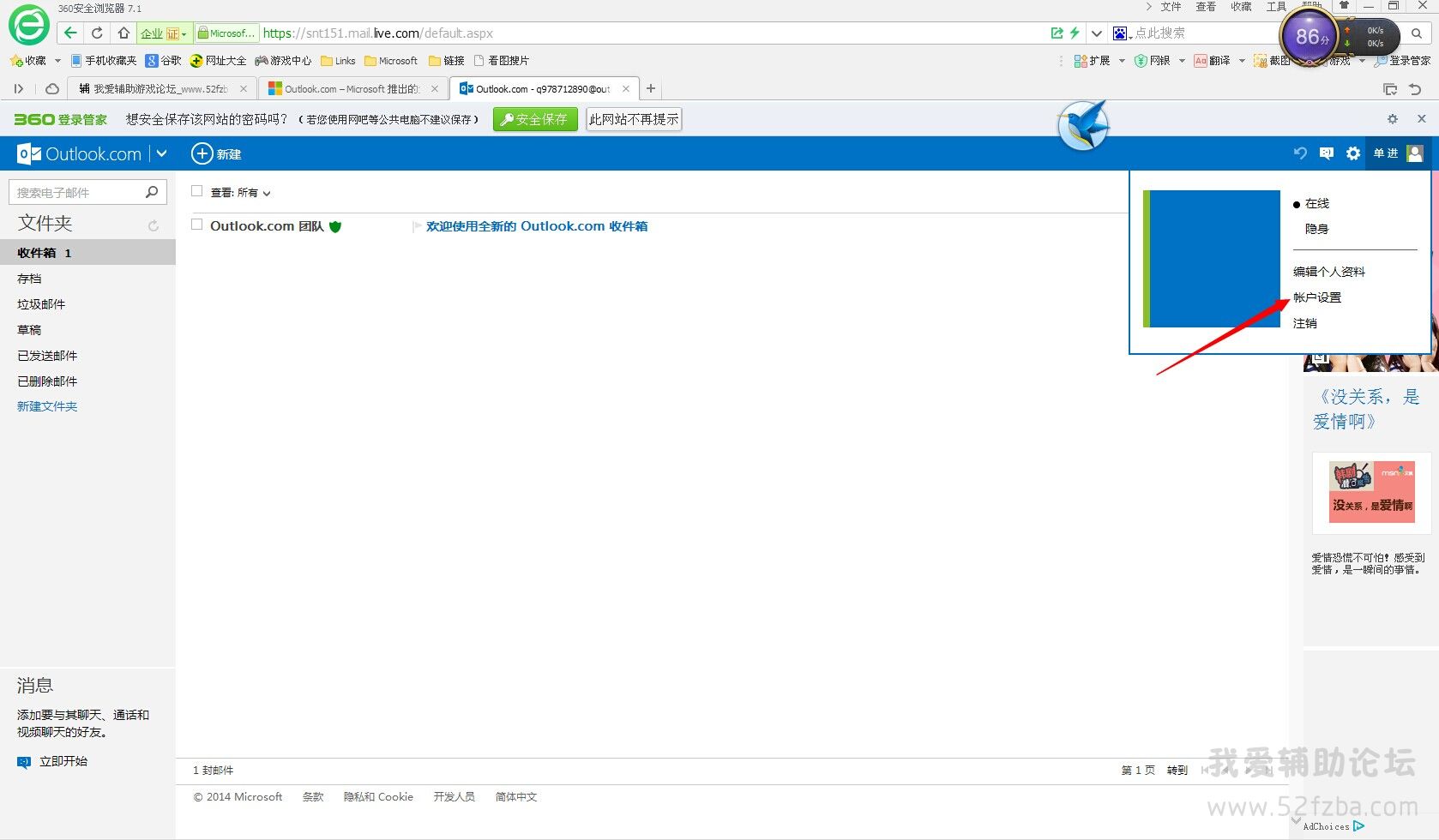The height and width of the screenshot is (840, 1439).
Task: Open a new browser tab
Action: coord(651,88)
